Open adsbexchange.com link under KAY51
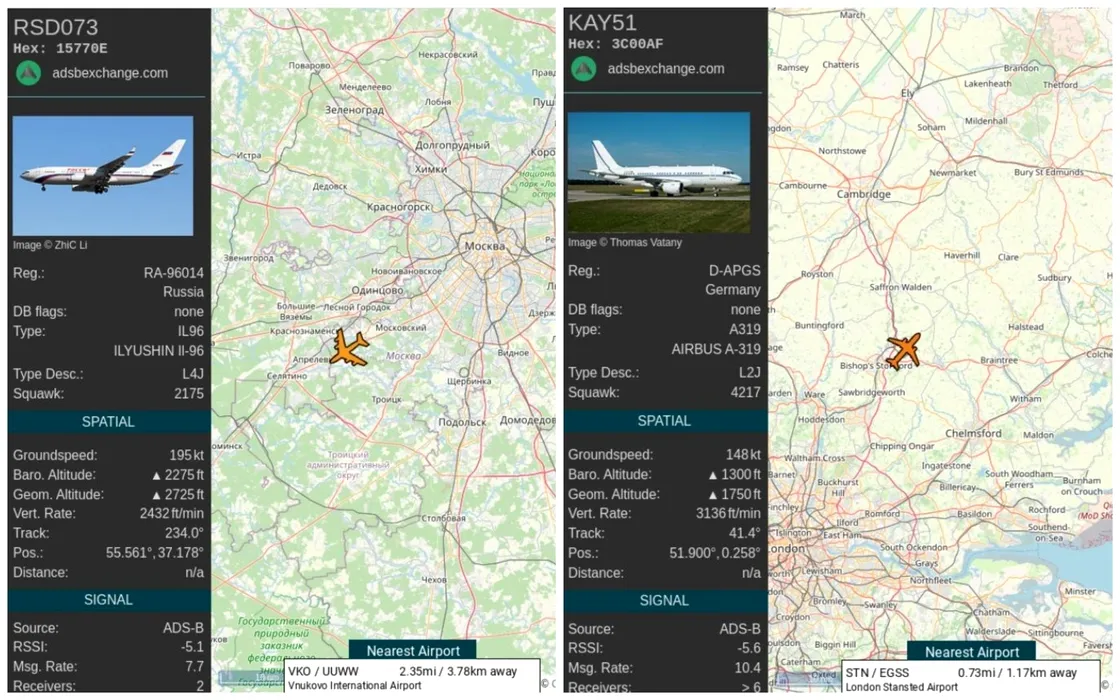Screen dimensions: 1120x700 click(666, 69)
